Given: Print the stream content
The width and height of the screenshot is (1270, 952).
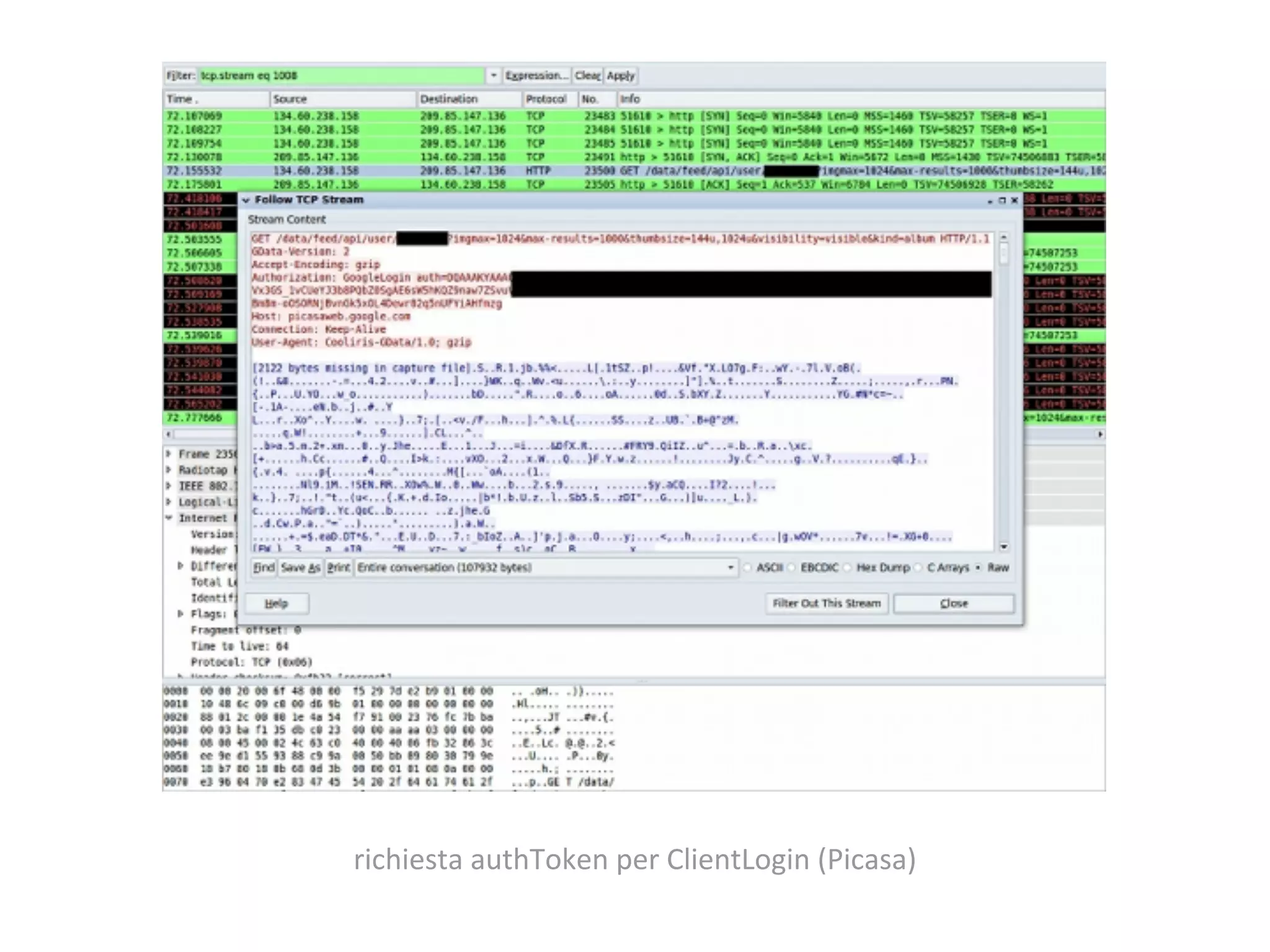Looking at the screenshot, I should [x=339, y=568].
